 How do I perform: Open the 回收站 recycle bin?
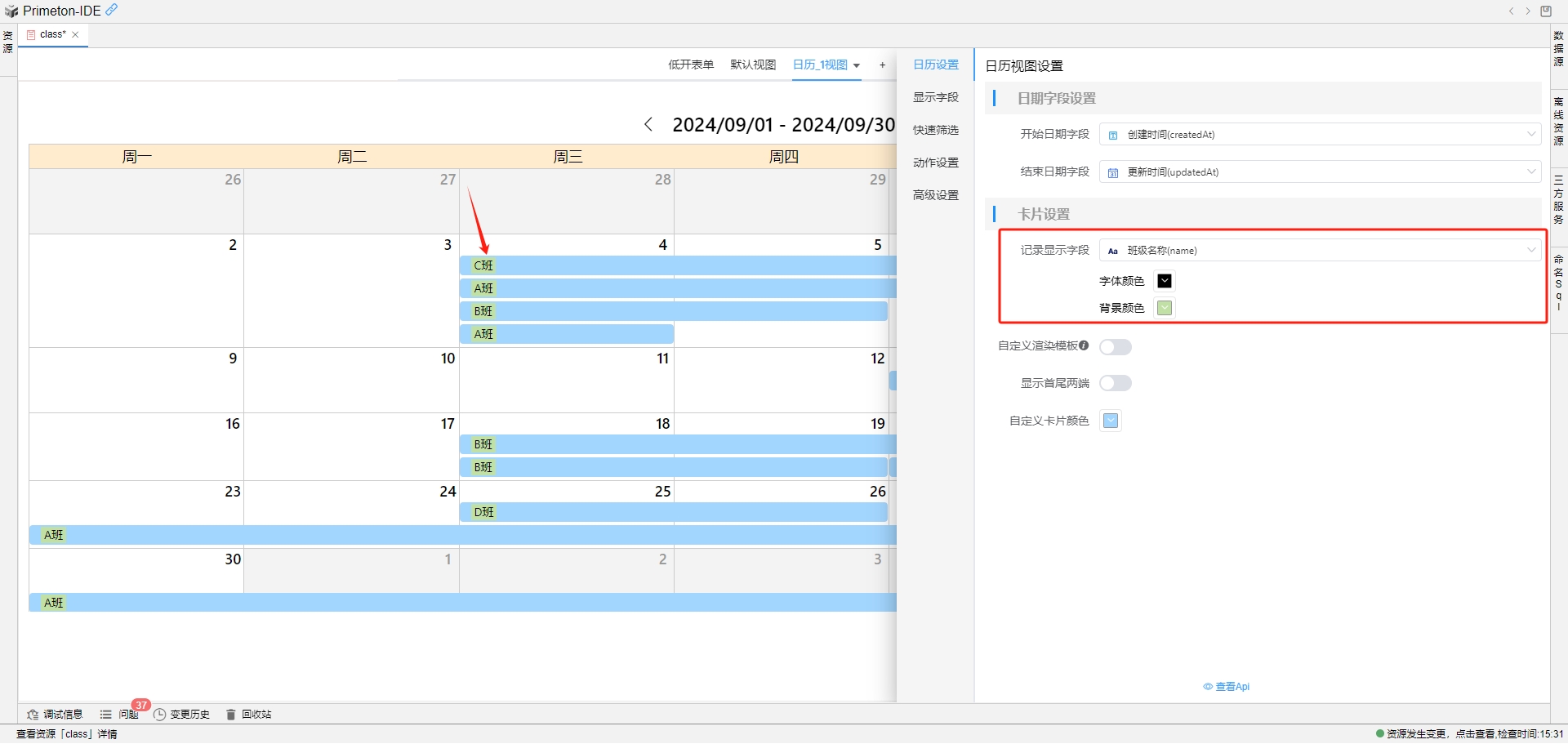click(x=256, y=714)
